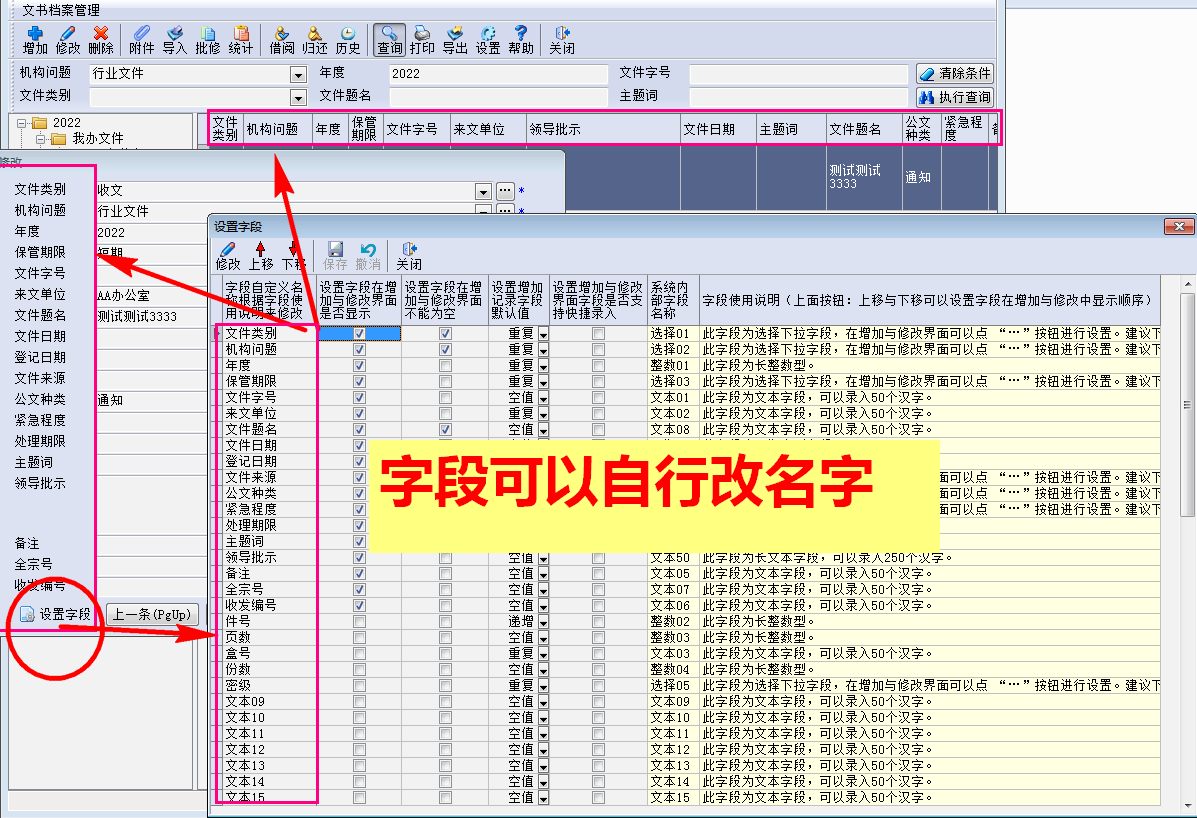Toggle display checkbox for 文件类别 row
The image size is (1197, 818).
[360, 333]
